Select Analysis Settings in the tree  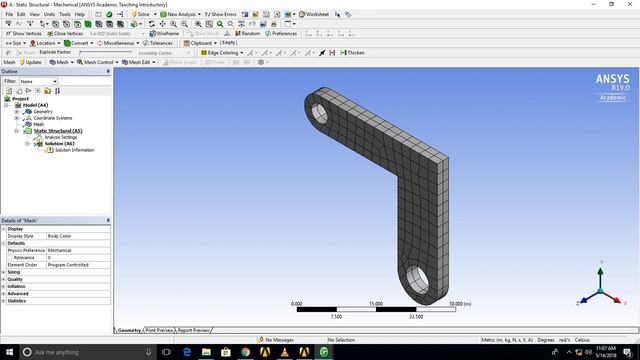pyautogui.click(x=60, y=138)
